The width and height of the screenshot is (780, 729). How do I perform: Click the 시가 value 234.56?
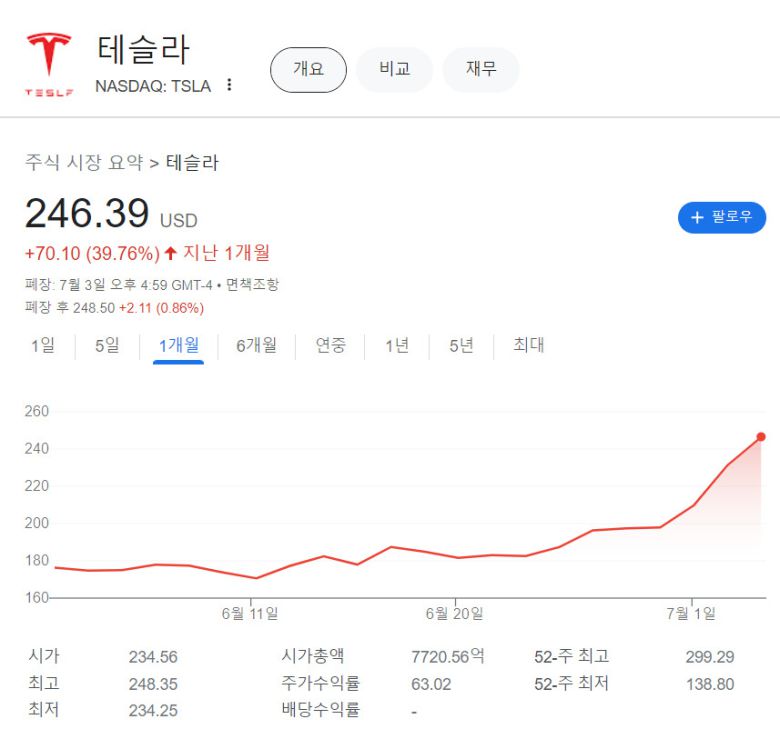(153, 657)
